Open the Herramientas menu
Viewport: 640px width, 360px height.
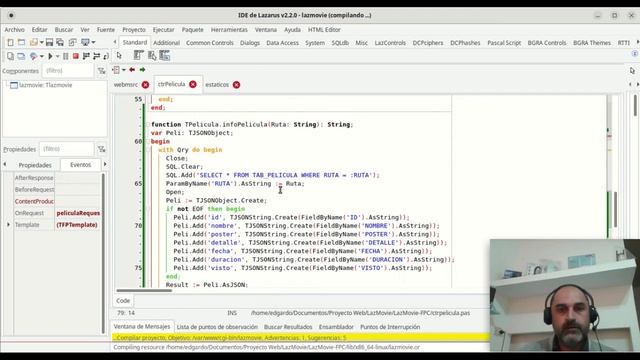229,30
